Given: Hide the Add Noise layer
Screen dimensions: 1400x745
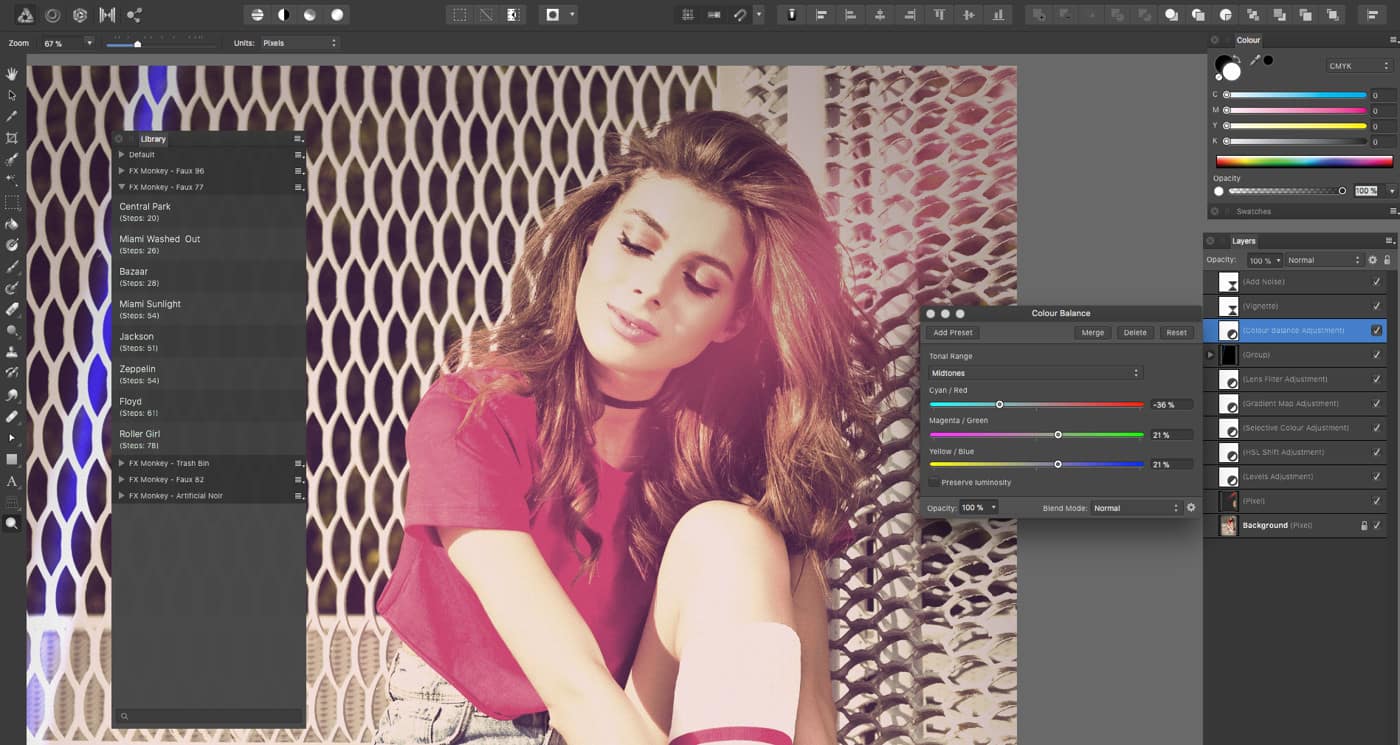Looking at the screenshot, I should pyautogui.click(x=1377, y=281).
